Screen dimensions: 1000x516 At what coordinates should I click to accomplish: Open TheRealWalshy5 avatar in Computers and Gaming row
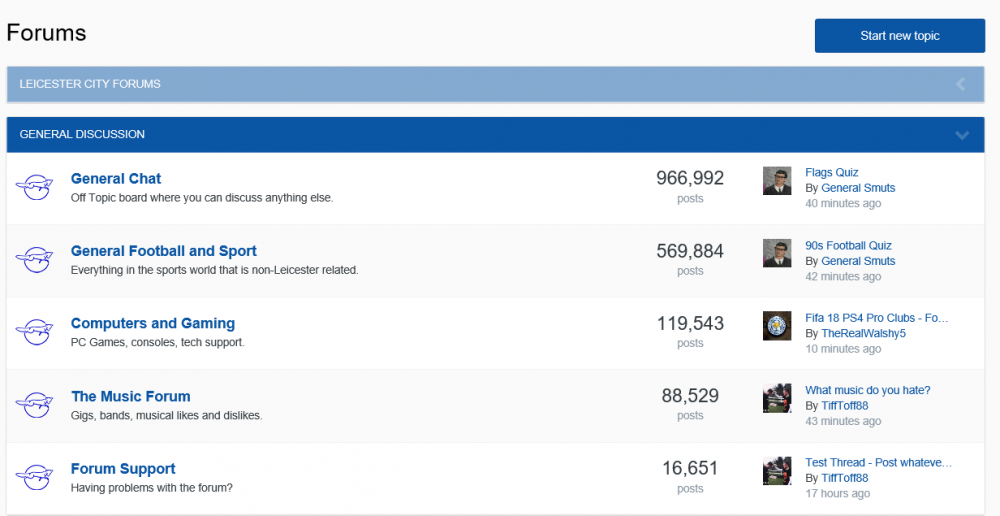pos(777,325)
